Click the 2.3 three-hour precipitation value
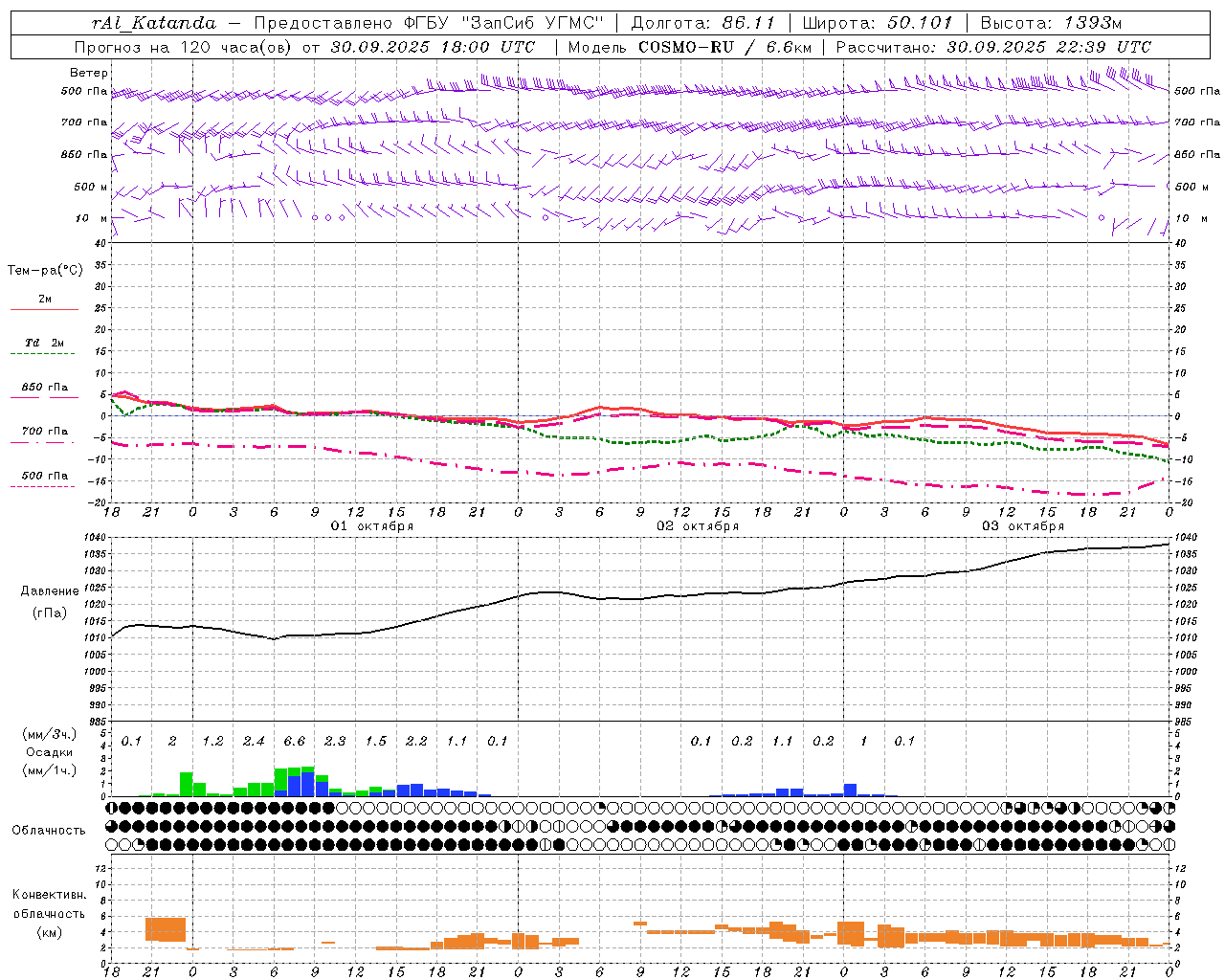1225x980 pixels. tap(335, 742)
